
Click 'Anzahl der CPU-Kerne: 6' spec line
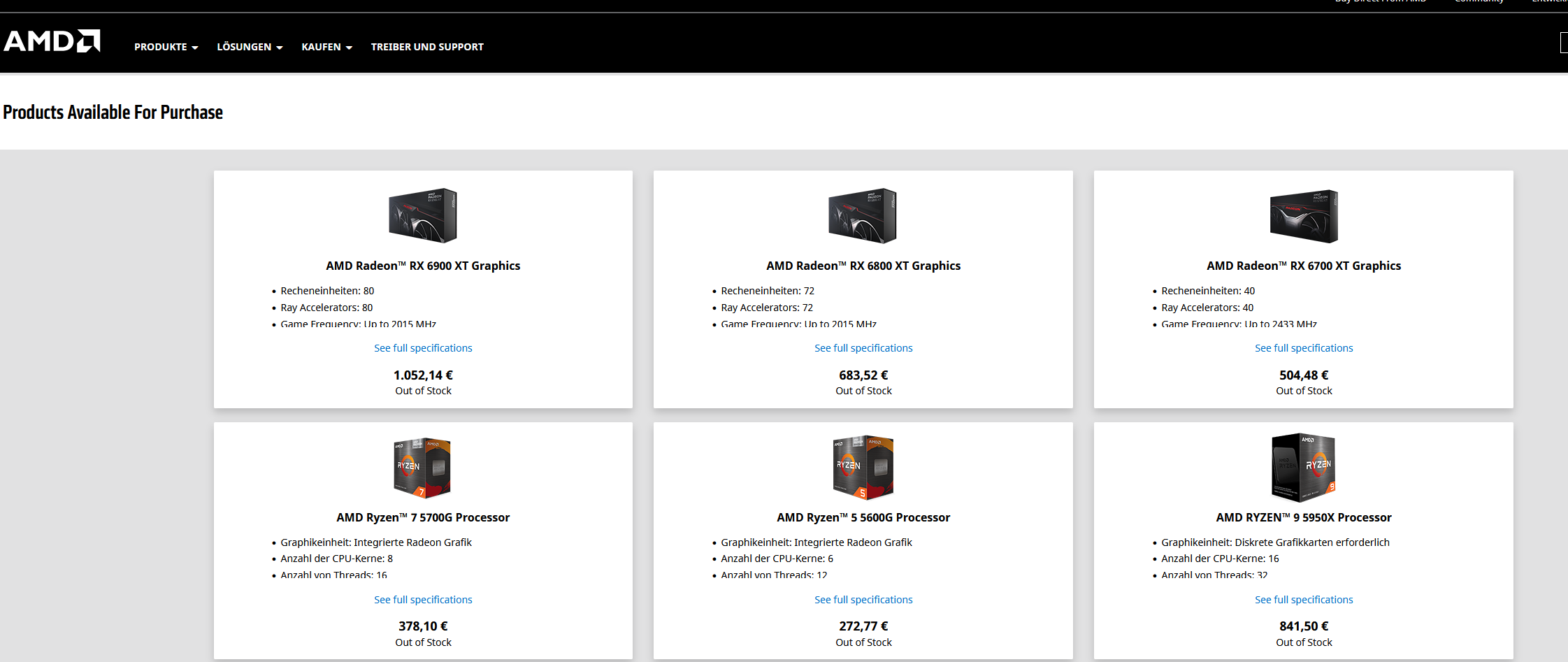pyautogui.click(x=777, y=559)
